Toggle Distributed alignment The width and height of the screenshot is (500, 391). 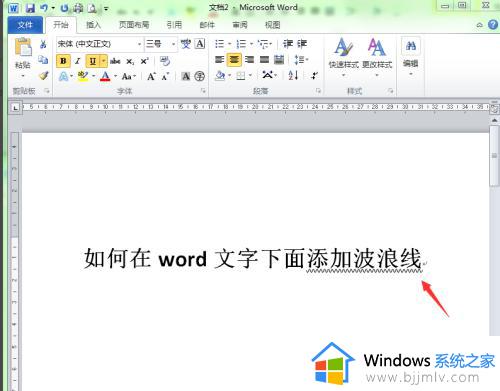279,60
